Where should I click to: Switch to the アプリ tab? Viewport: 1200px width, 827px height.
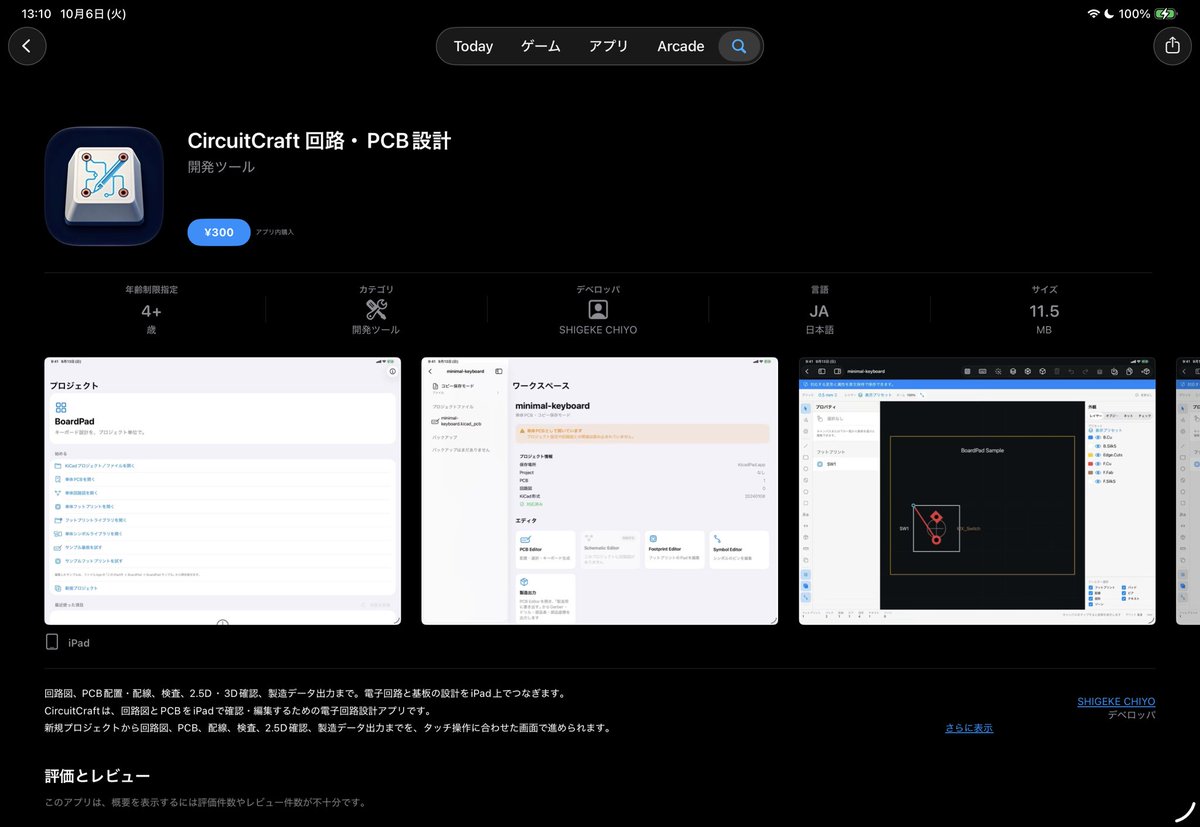coord(609,46)
